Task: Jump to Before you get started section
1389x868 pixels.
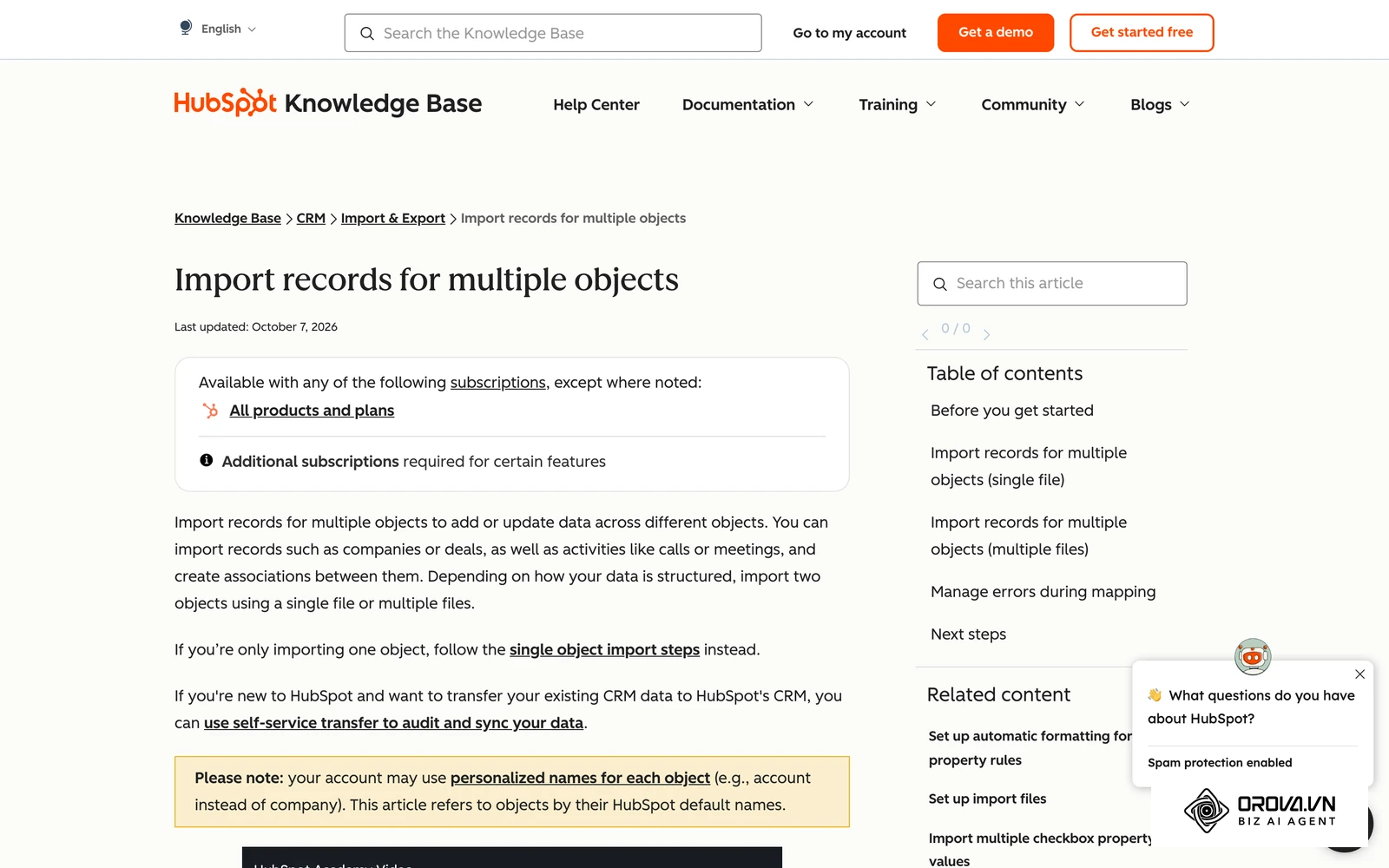Action: (x=1012, y=411)
